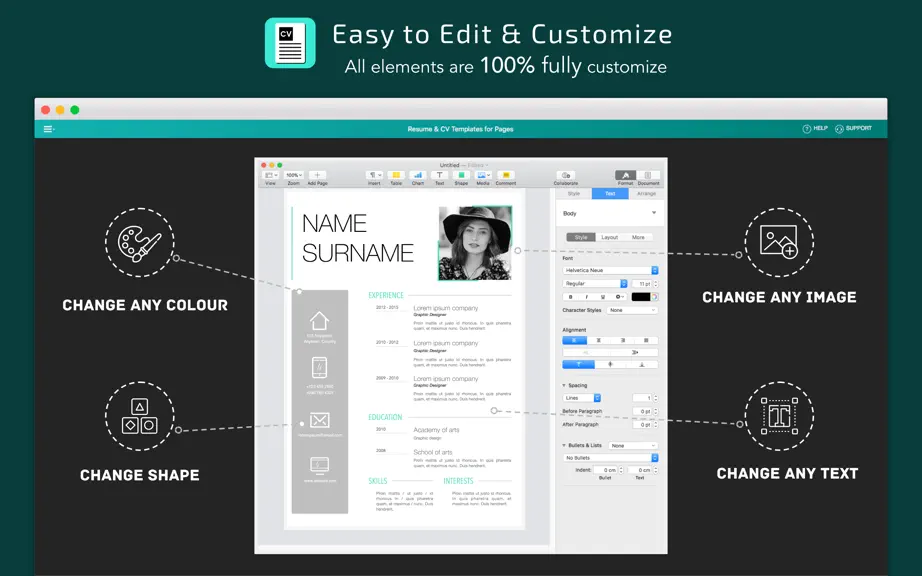Click the INTERESTS section heading

coord(458,481)
